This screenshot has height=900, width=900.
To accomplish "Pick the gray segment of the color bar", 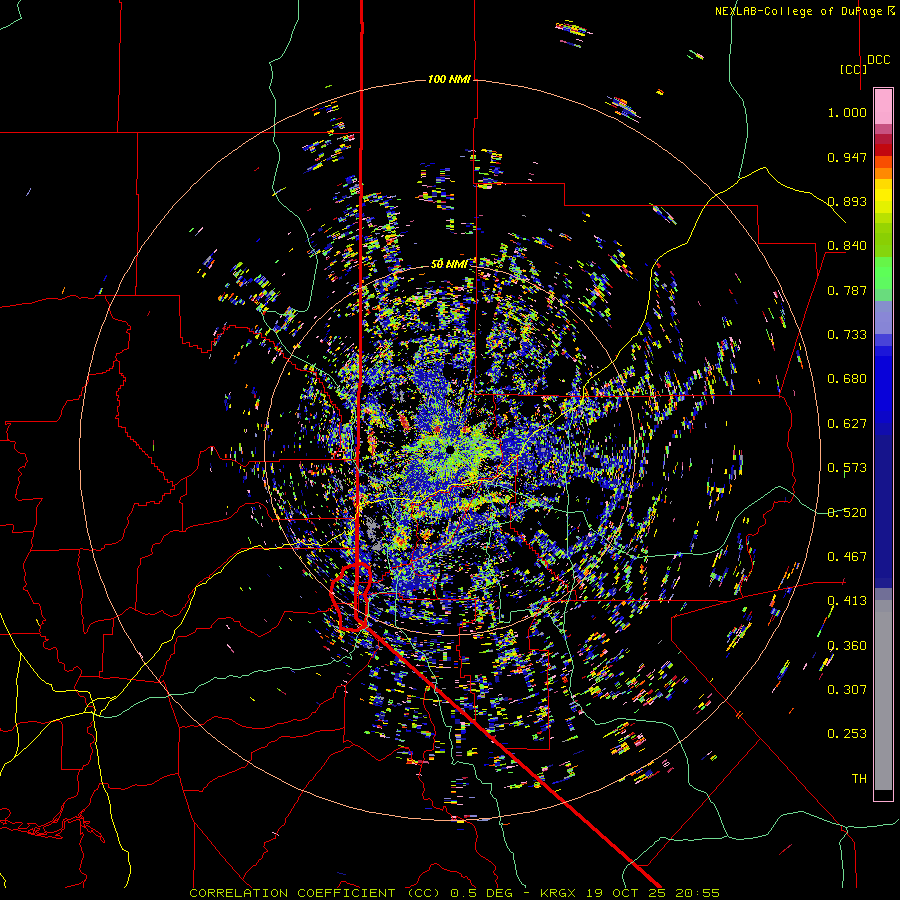I will (883, 695).
